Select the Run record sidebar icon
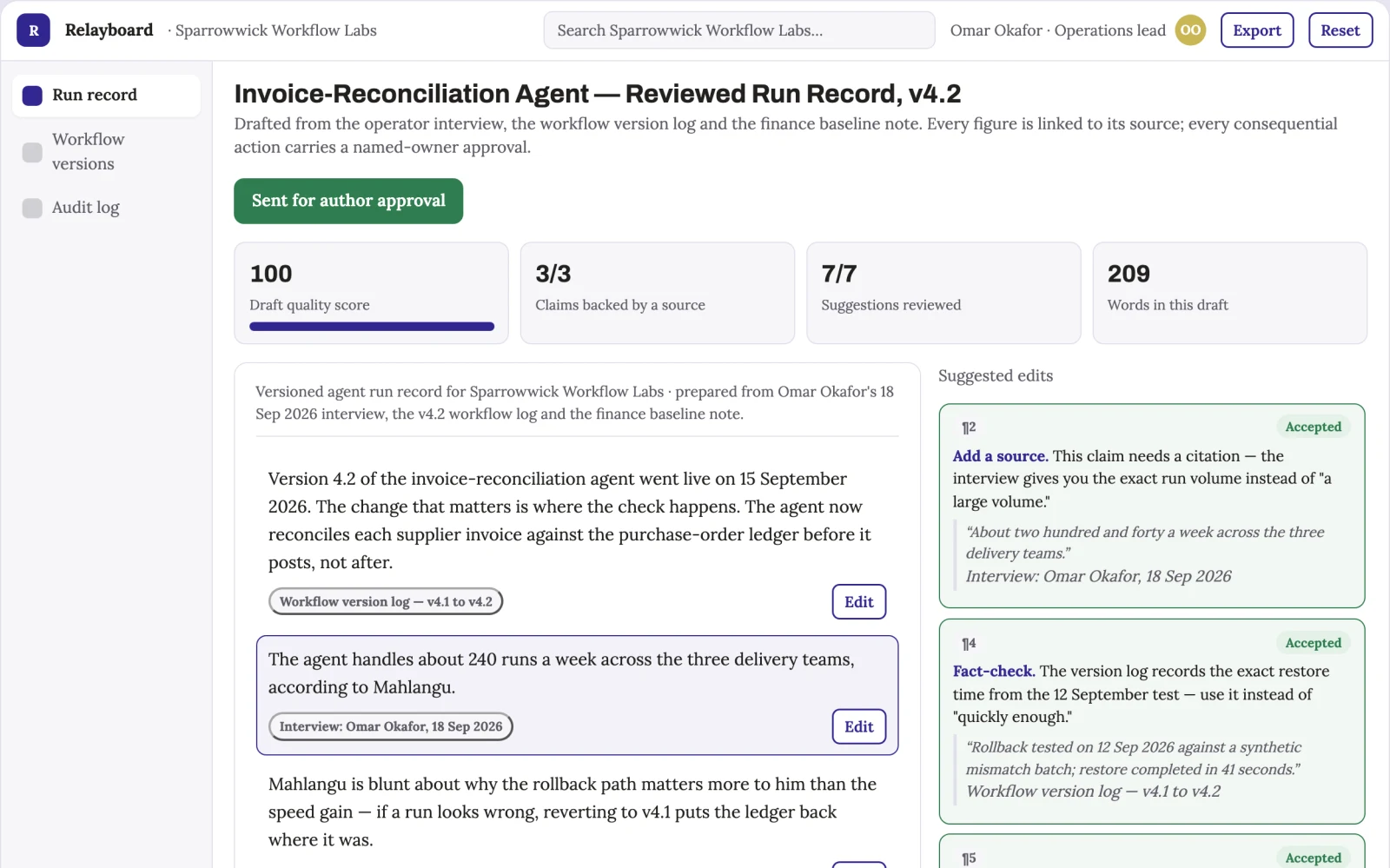The width and height of the screenshot is (1390, 868). click(x=32, y=96)
